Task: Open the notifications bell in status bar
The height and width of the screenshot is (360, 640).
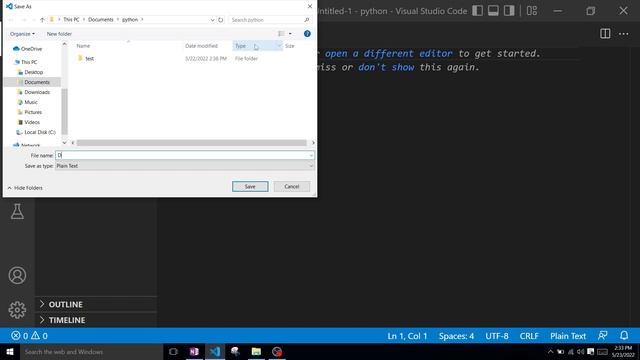Action: [624, 336]
